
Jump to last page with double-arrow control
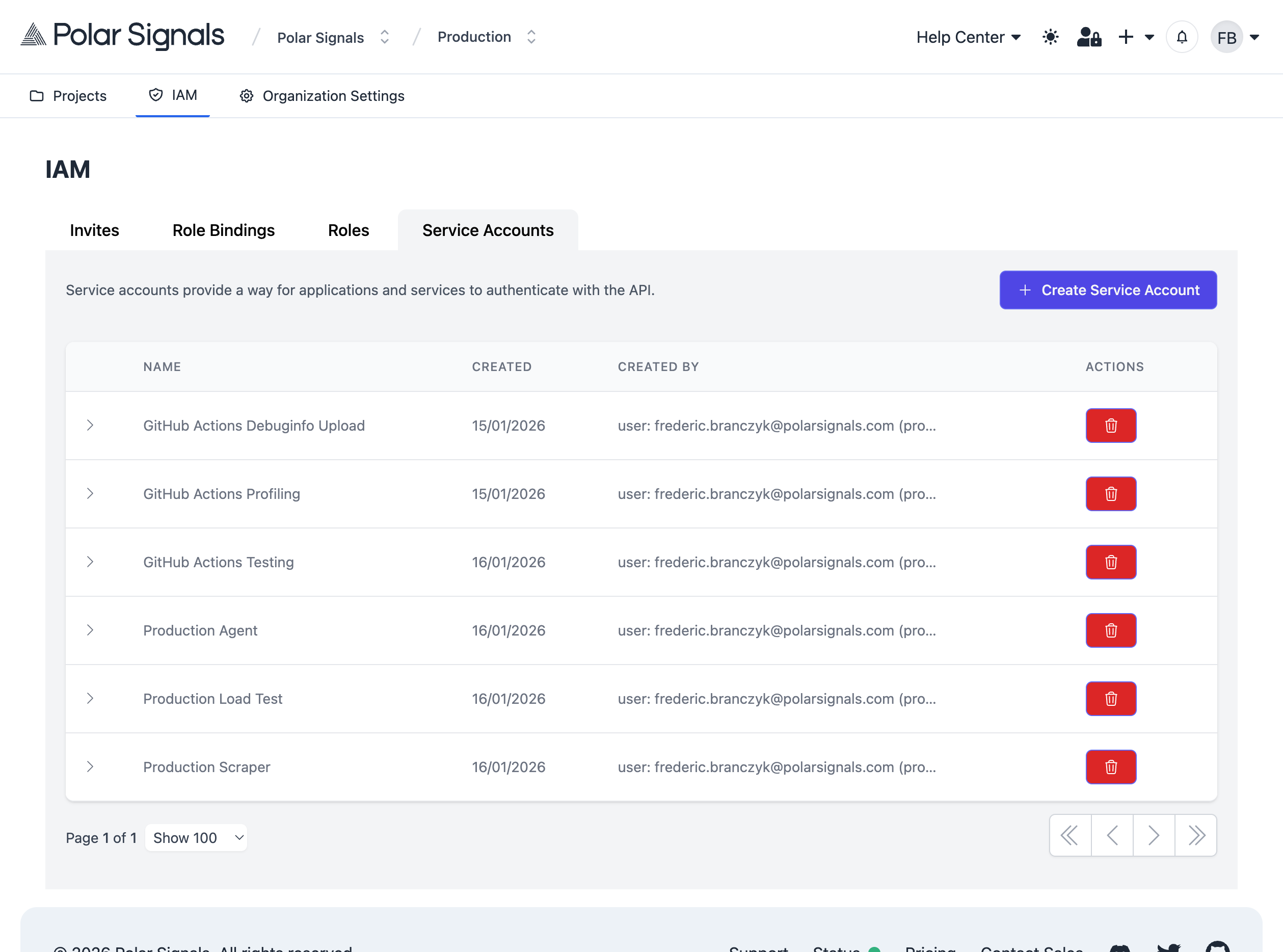click(x=1195, y=835)
